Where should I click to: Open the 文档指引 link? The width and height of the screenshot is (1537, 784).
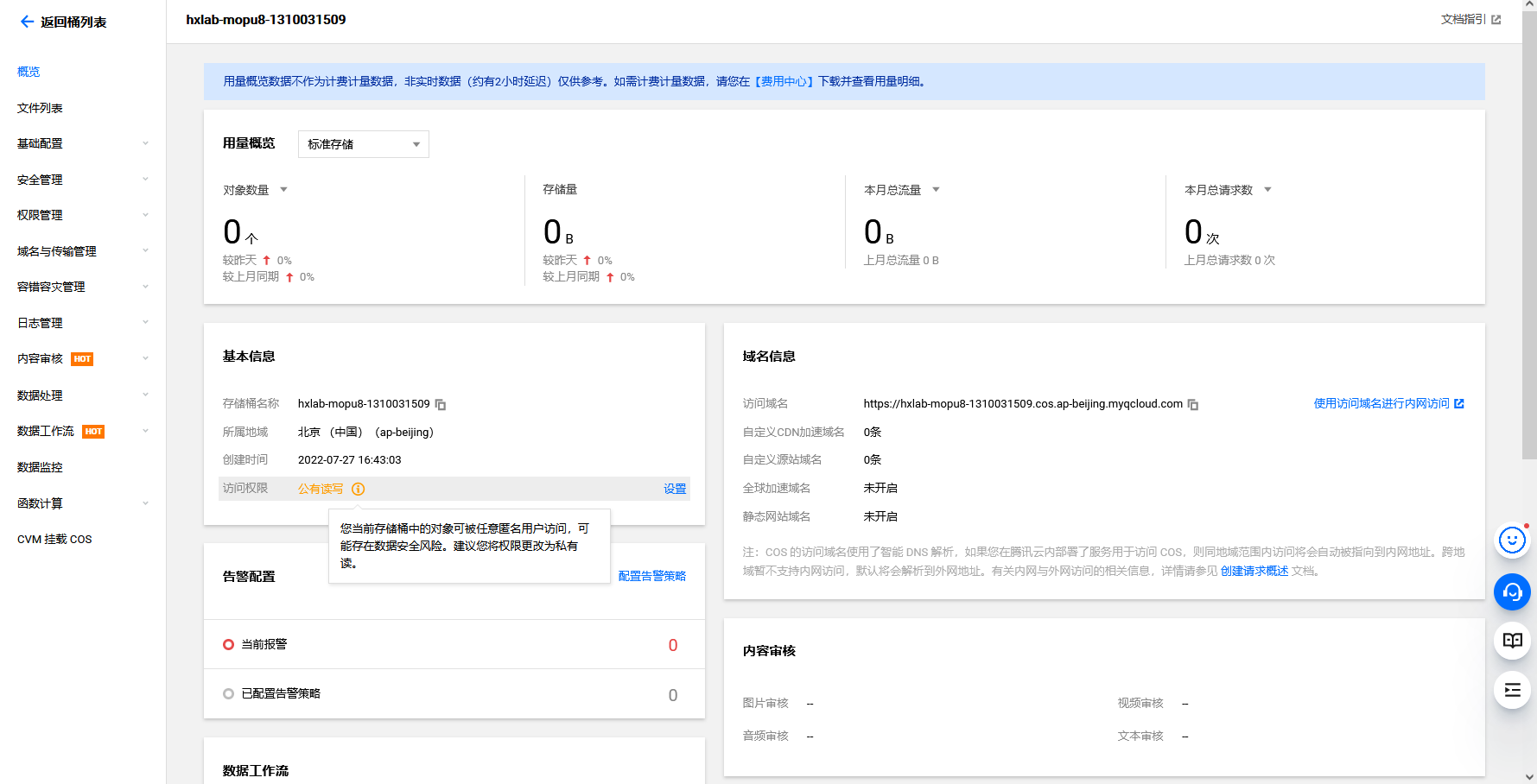click(x=1463, y=19)
